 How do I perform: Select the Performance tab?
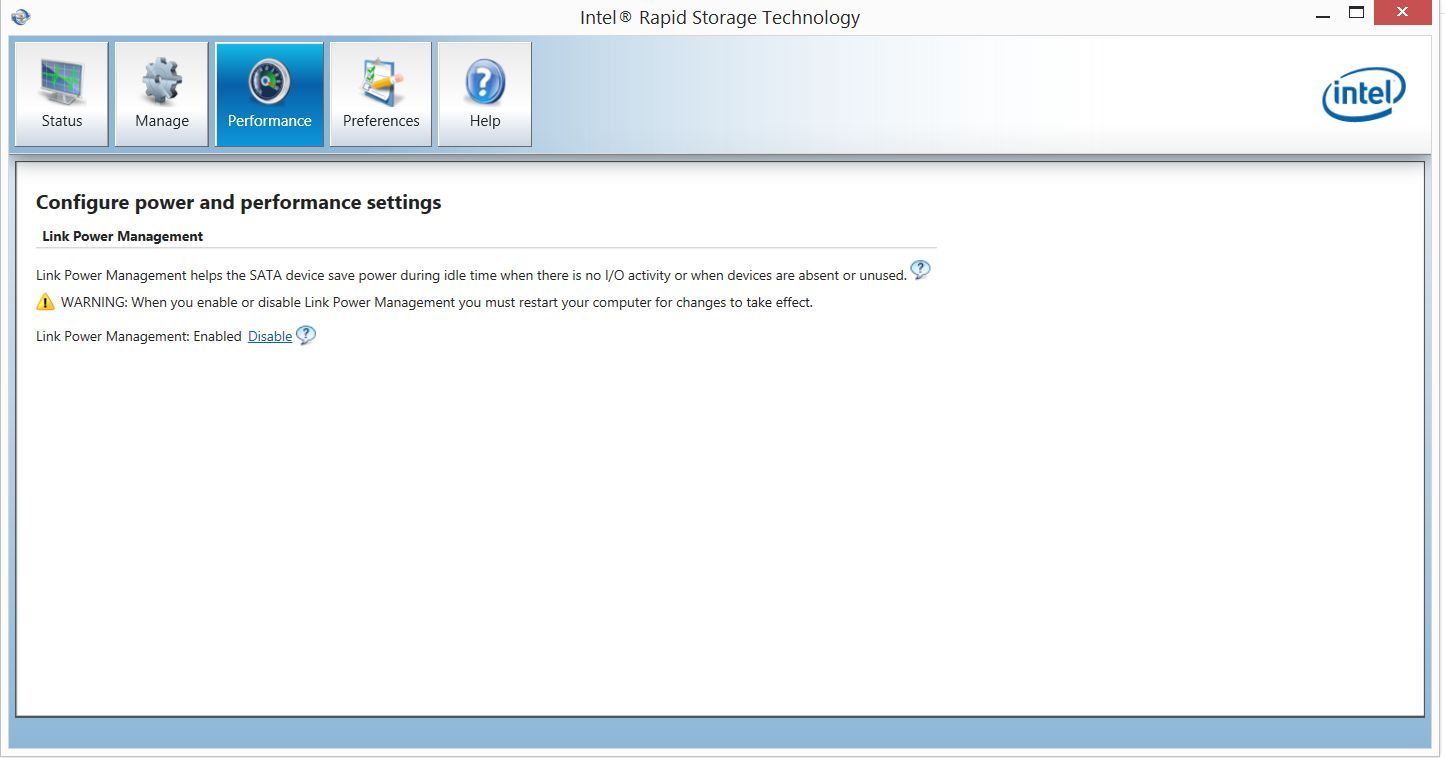click(270, 94)
